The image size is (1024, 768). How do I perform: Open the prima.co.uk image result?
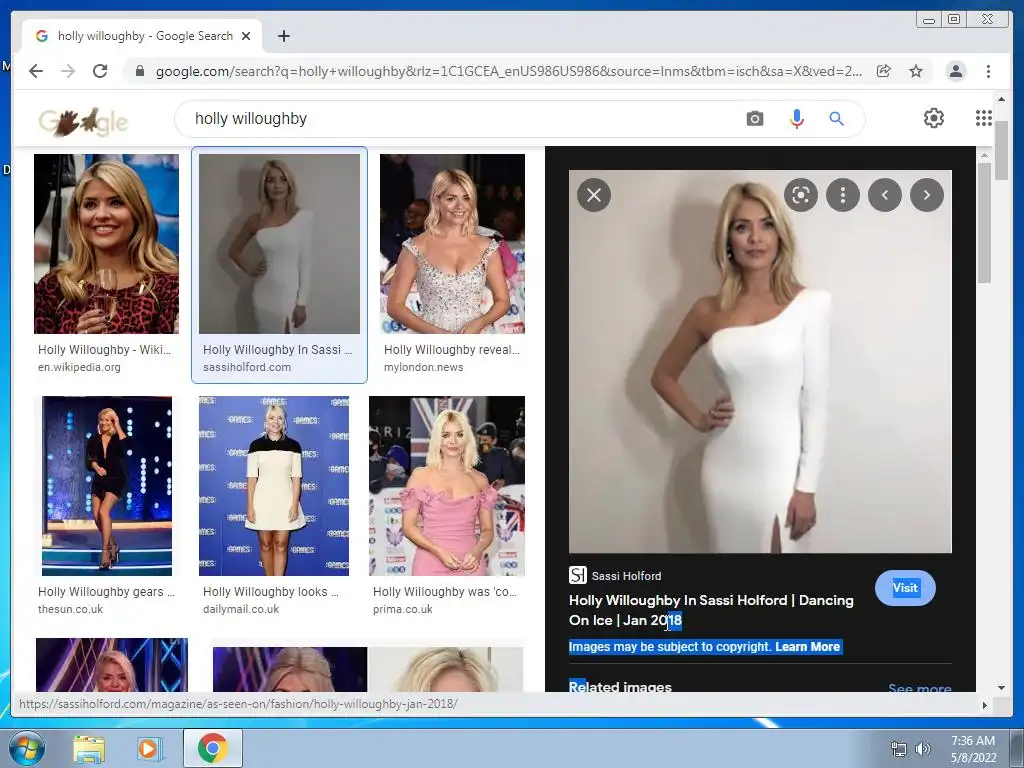pos(447,486)
